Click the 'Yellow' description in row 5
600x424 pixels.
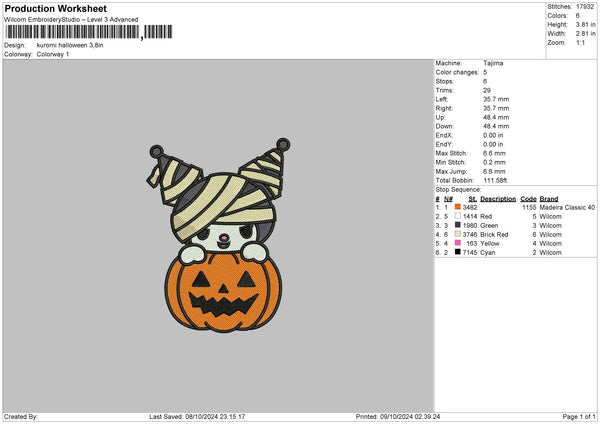[x=490, y=243]
